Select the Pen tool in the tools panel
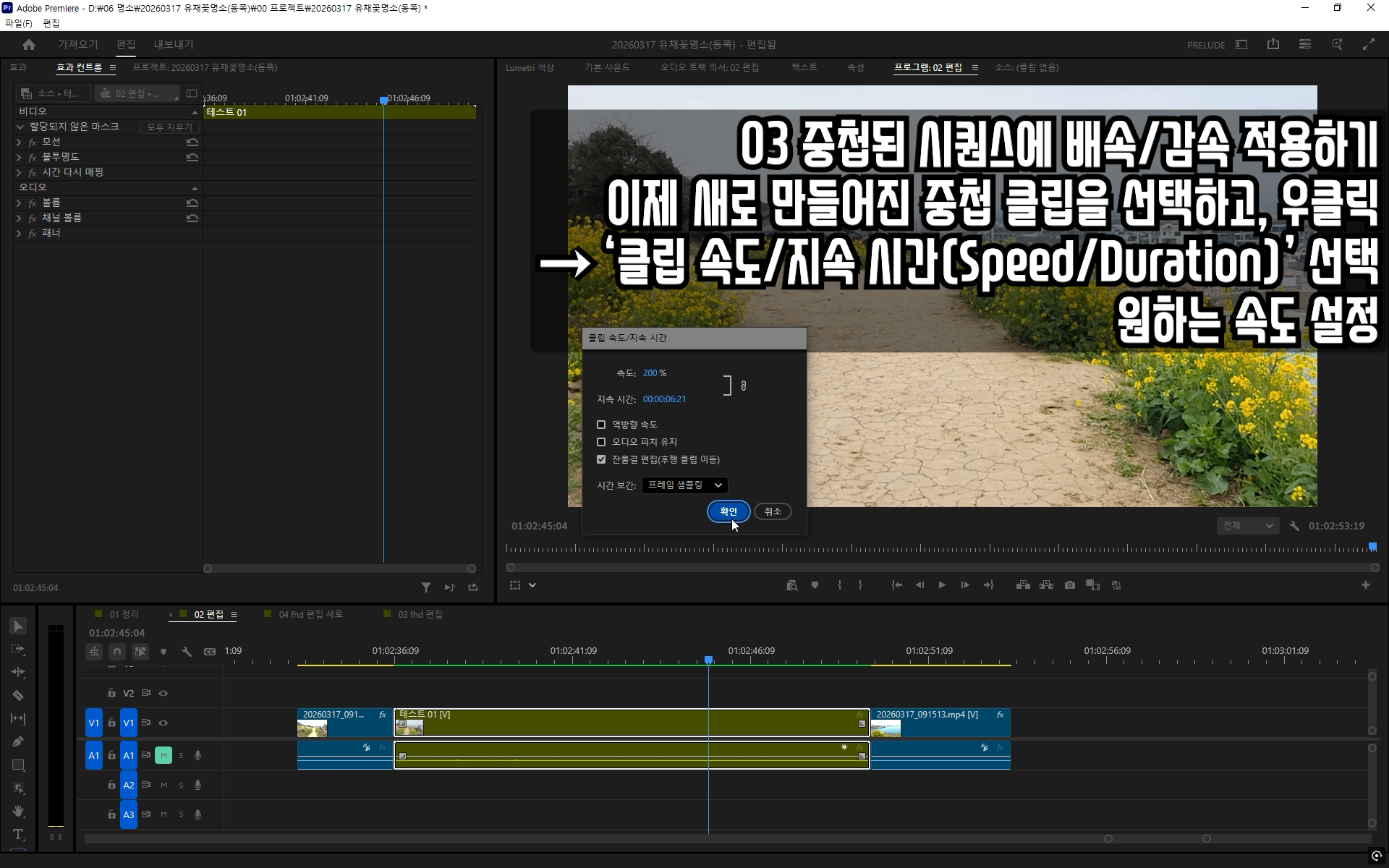Viewport: 1389px width, 868px height. (18, 741)
